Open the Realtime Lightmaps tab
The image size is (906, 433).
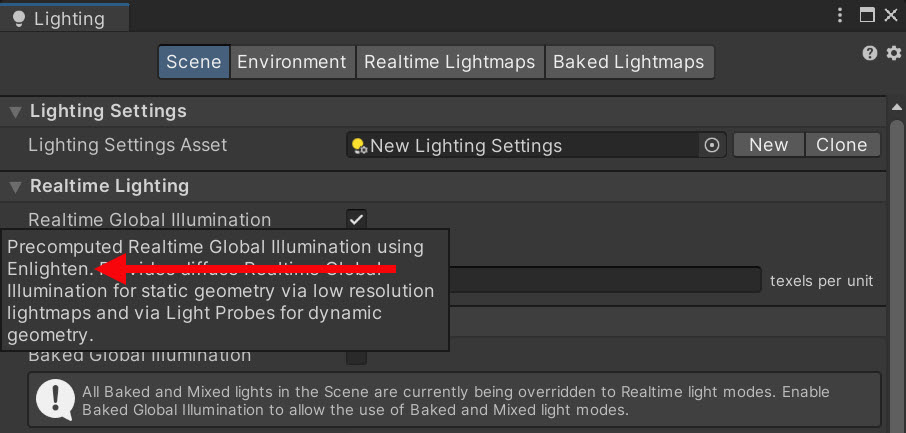point(450,62)
